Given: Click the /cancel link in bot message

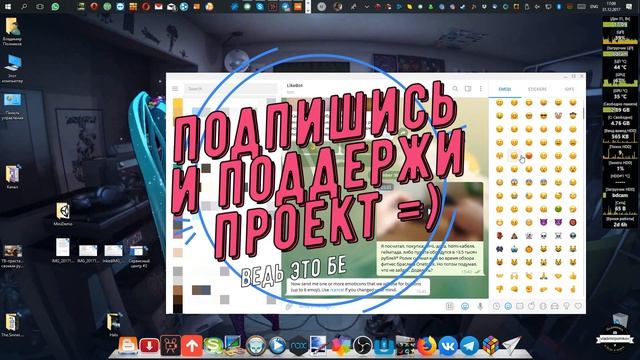Looking at the screenshot, I should pyautogui.click(x=337, y=289).
